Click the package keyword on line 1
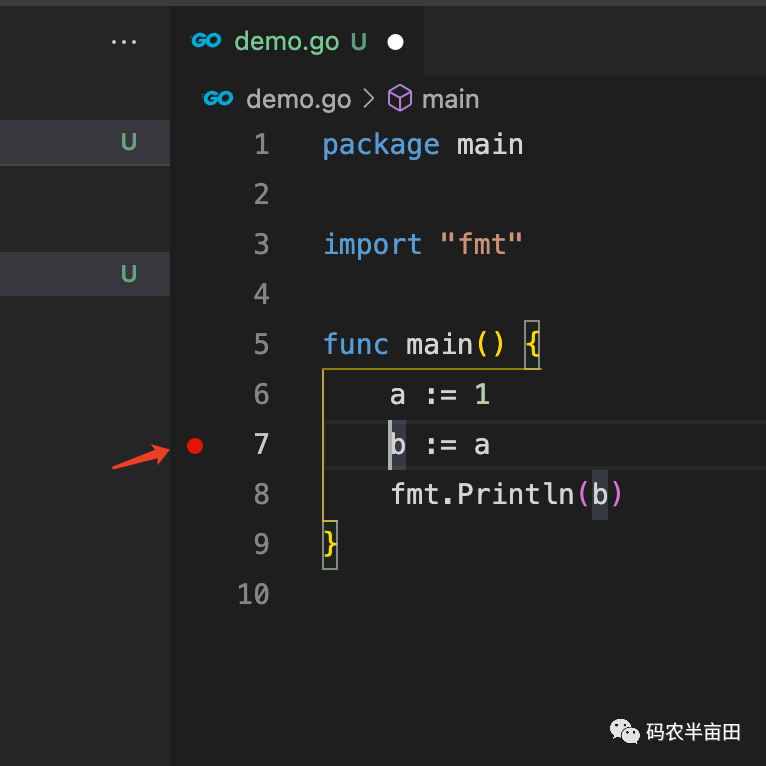Screen dimensions: 766x766 click(x=380, y=145)
